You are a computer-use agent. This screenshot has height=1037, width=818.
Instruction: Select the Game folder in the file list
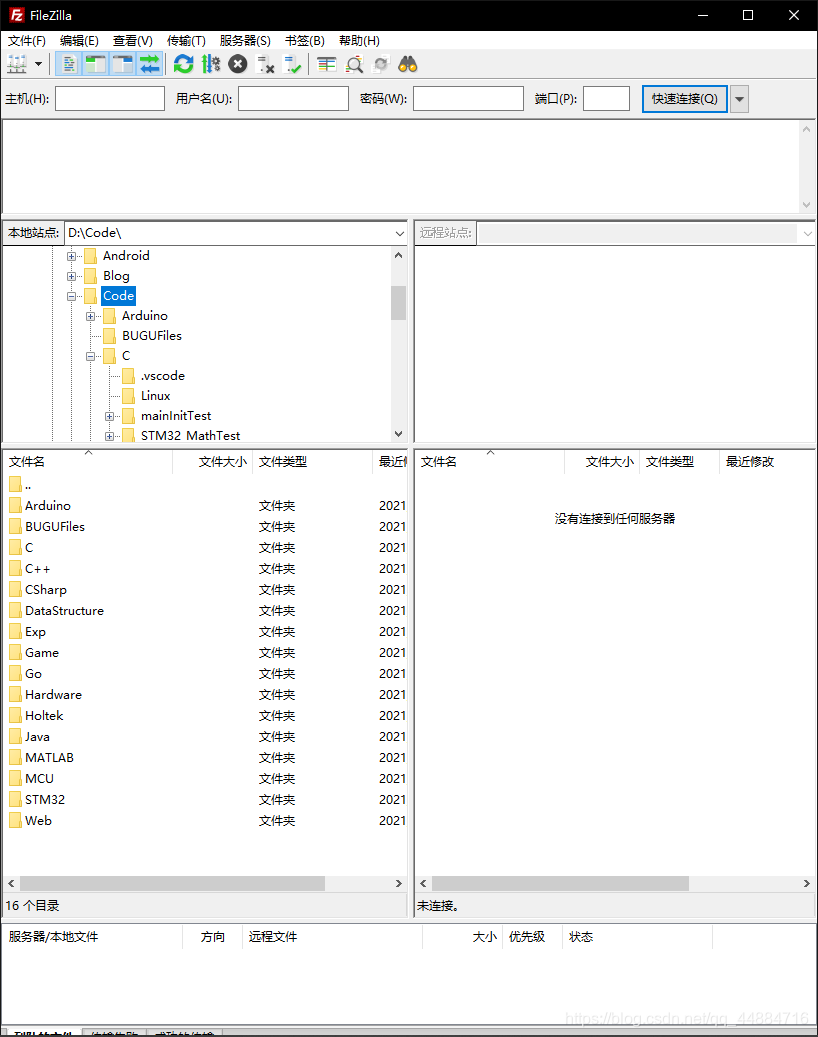coord(42,653)
